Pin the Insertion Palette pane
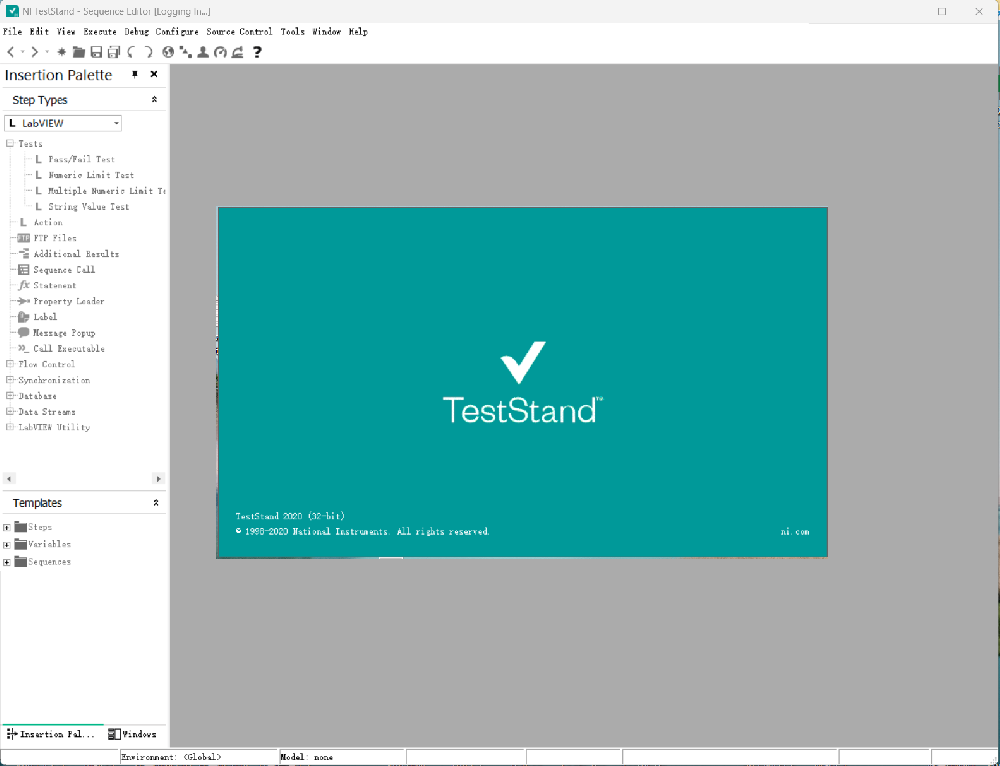The width and height of the screenshot is (1000, 766). (x=135, y=75)
